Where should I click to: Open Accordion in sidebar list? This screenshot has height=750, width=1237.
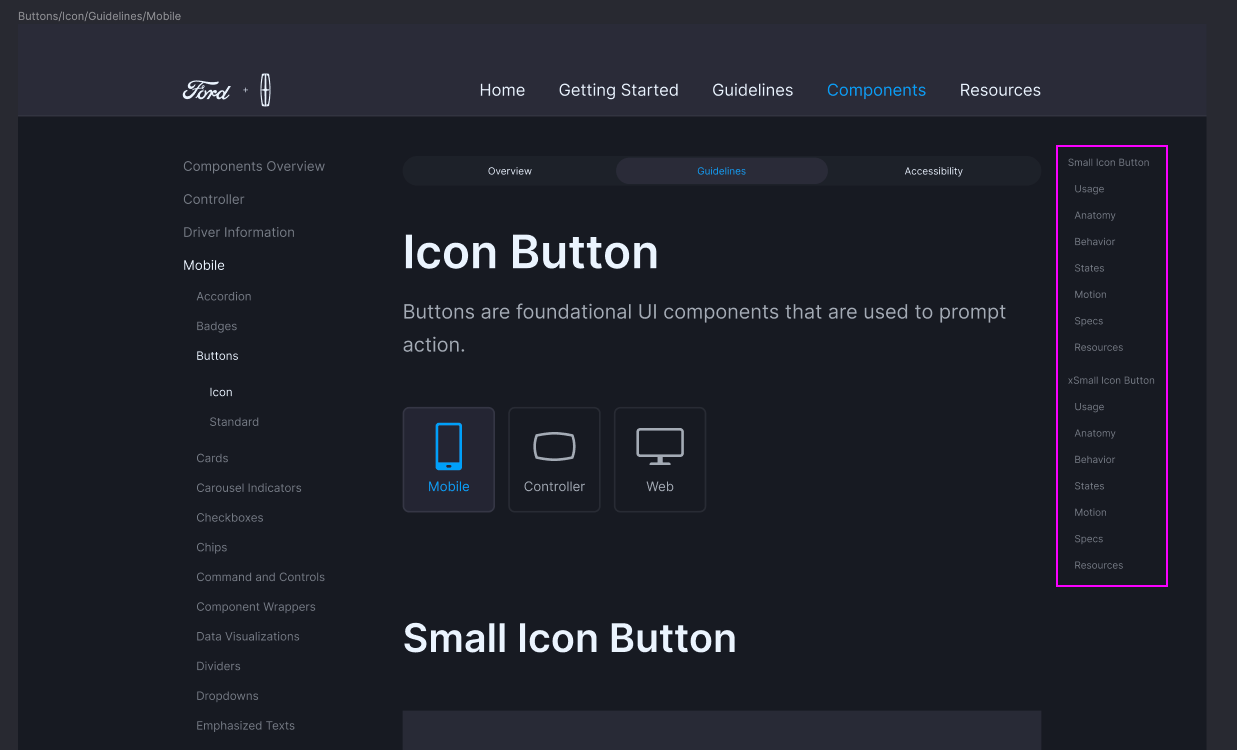pyautogui.click(x=224, y=296)
